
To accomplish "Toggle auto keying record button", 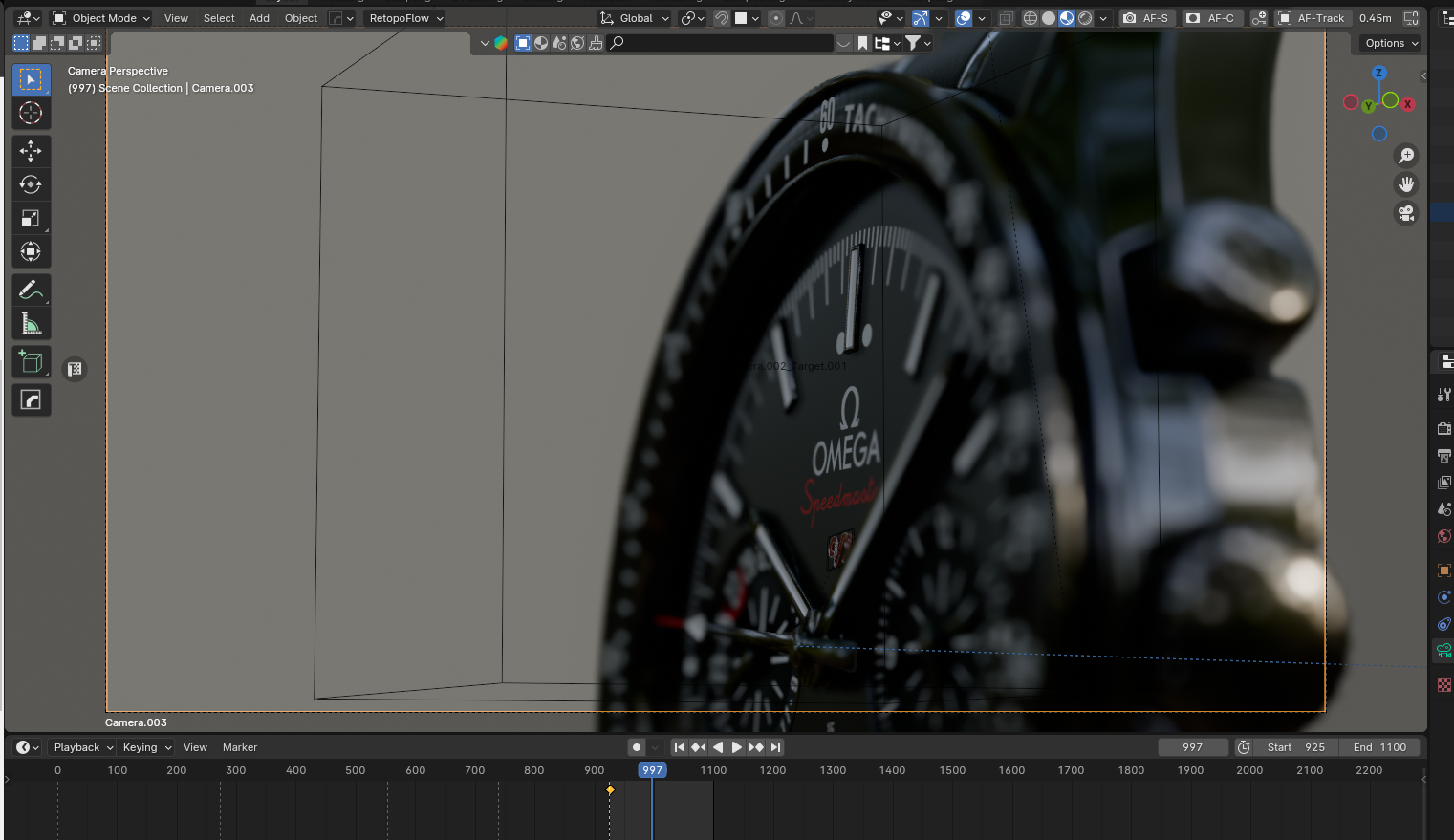I will click(637, 747).
